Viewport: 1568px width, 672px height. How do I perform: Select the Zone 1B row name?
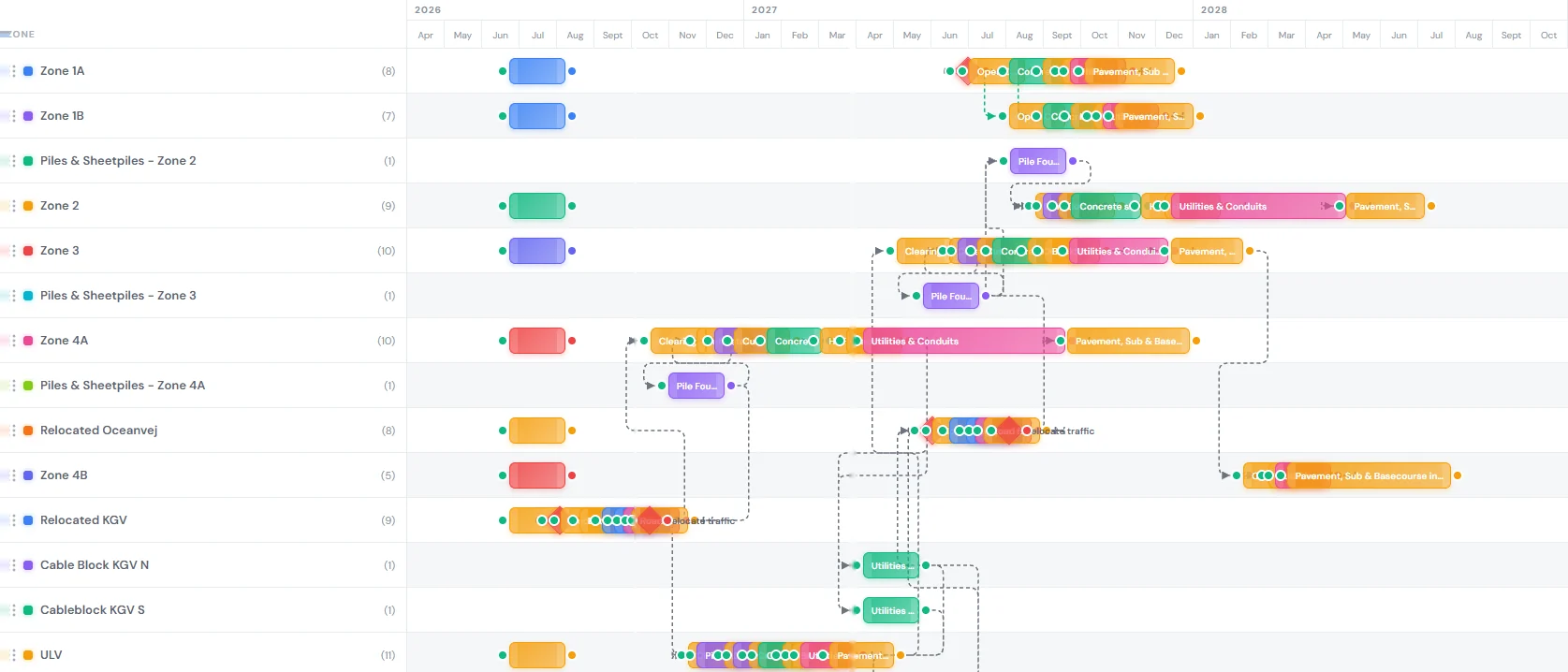point(62,116)
